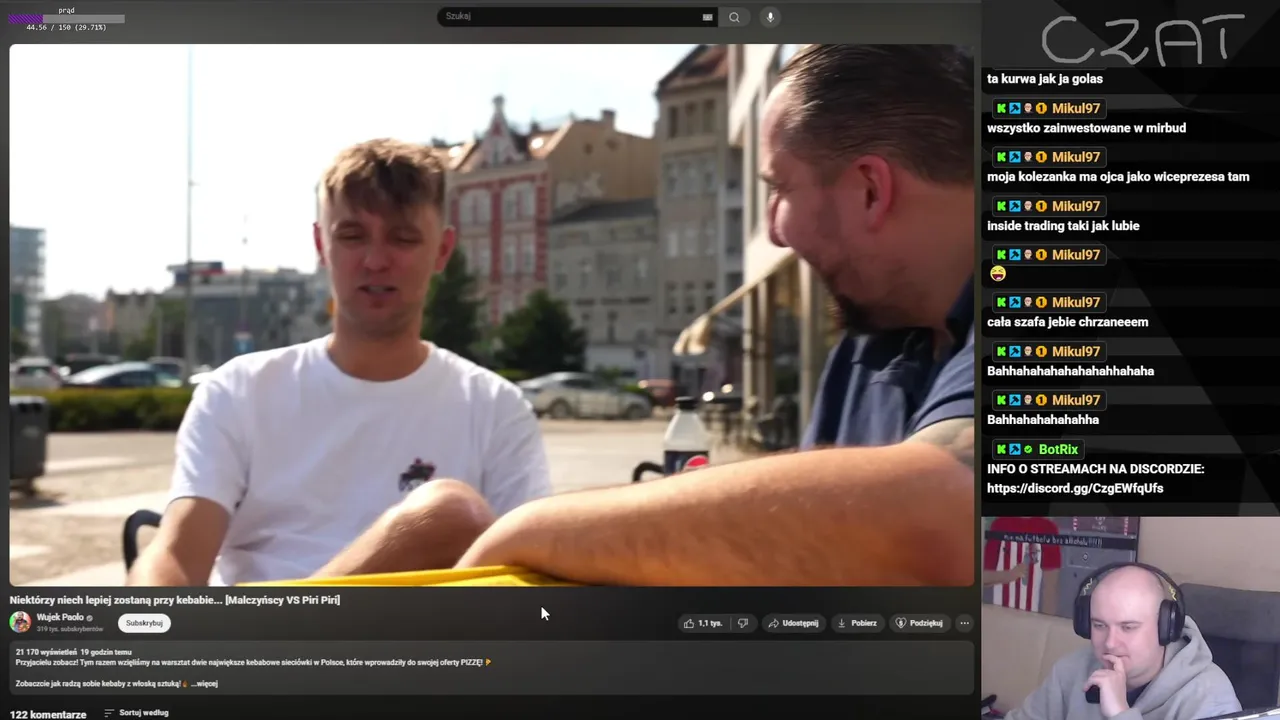Image resolution: width=1280 pixels, height=720 pixels.
Task: Click chat message 'moja kolezanka ma ojca'
Action: pyautogui.click(x=1118, y=177)
